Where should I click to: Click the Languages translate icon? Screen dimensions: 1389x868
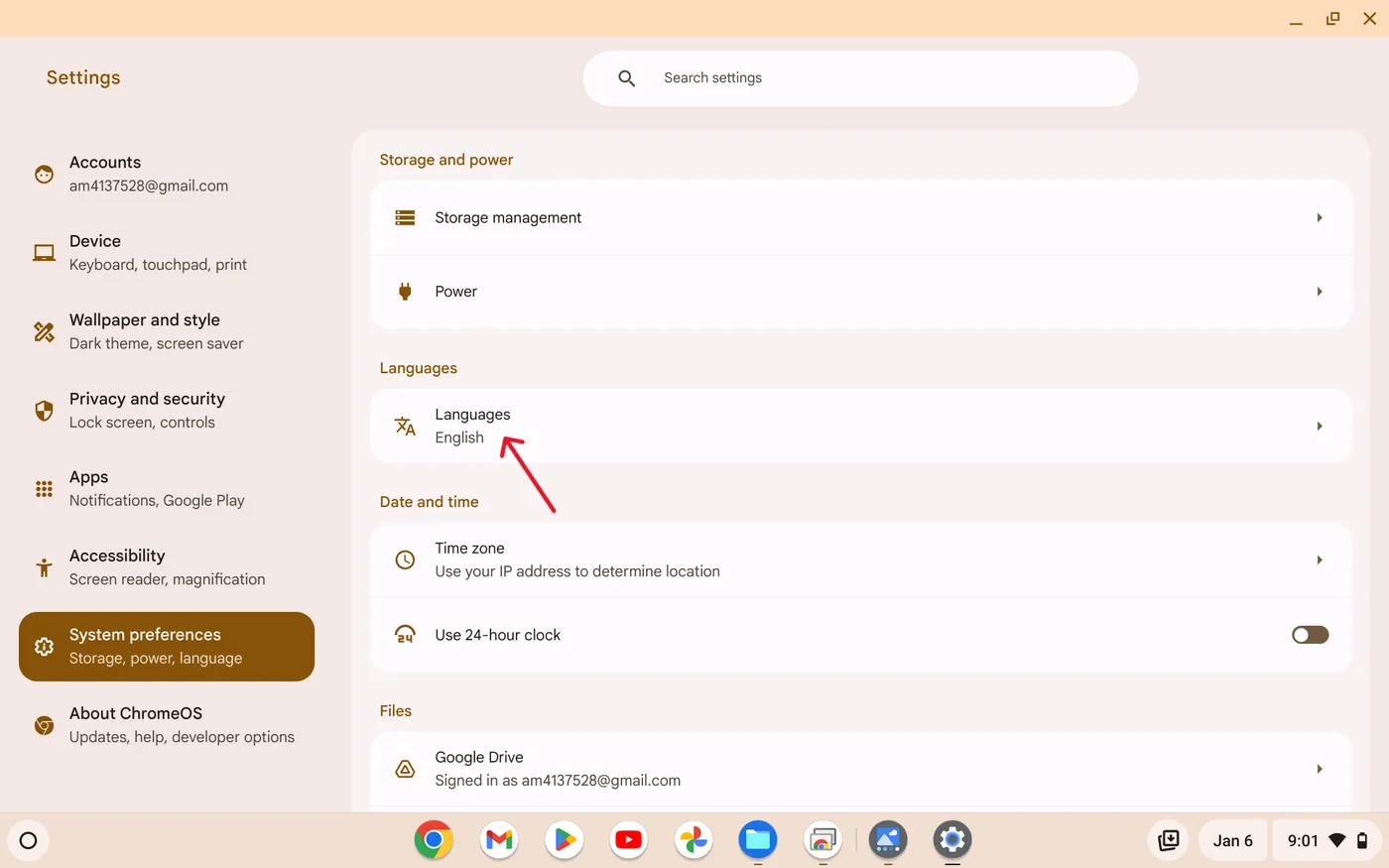(x=405, y=426)
